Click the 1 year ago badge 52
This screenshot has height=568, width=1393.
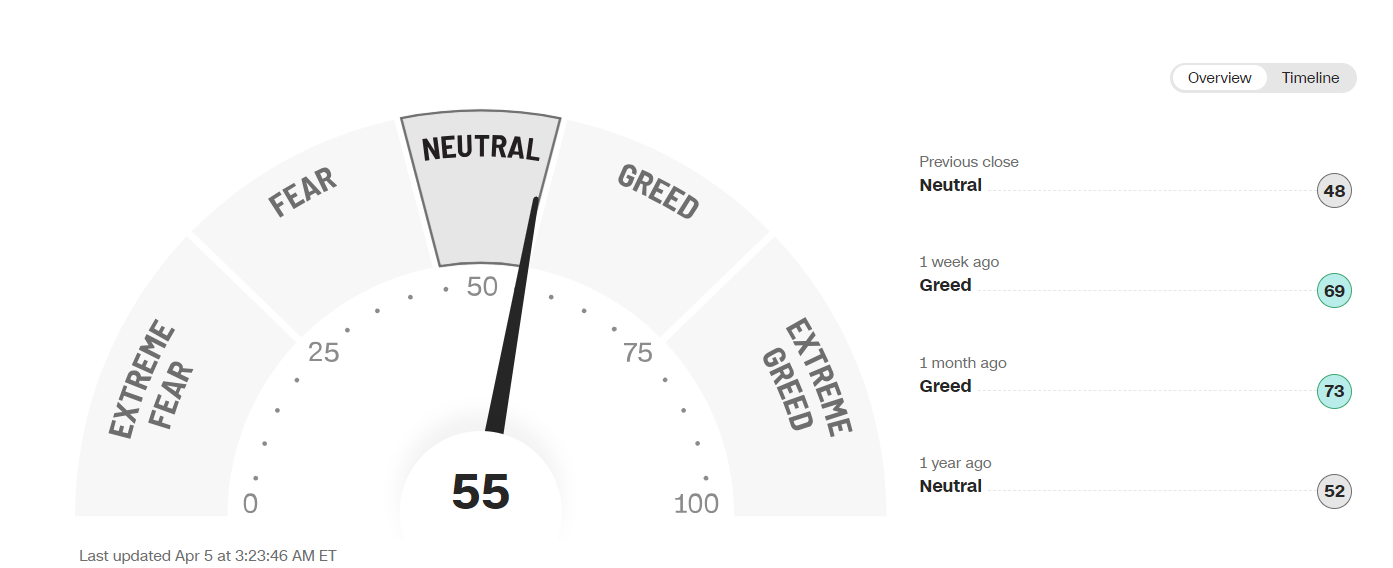pos(1334,492)
